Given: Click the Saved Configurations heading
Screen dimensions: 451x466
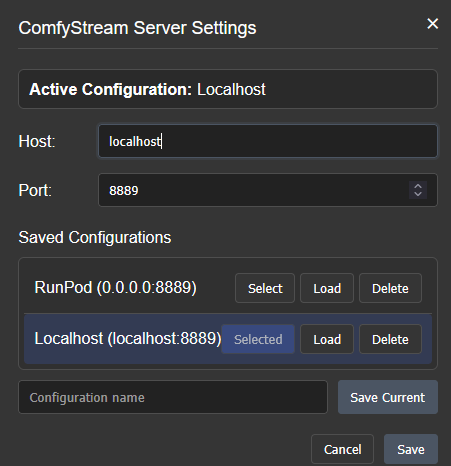Looking at the screenshot, I should (95, 238).
